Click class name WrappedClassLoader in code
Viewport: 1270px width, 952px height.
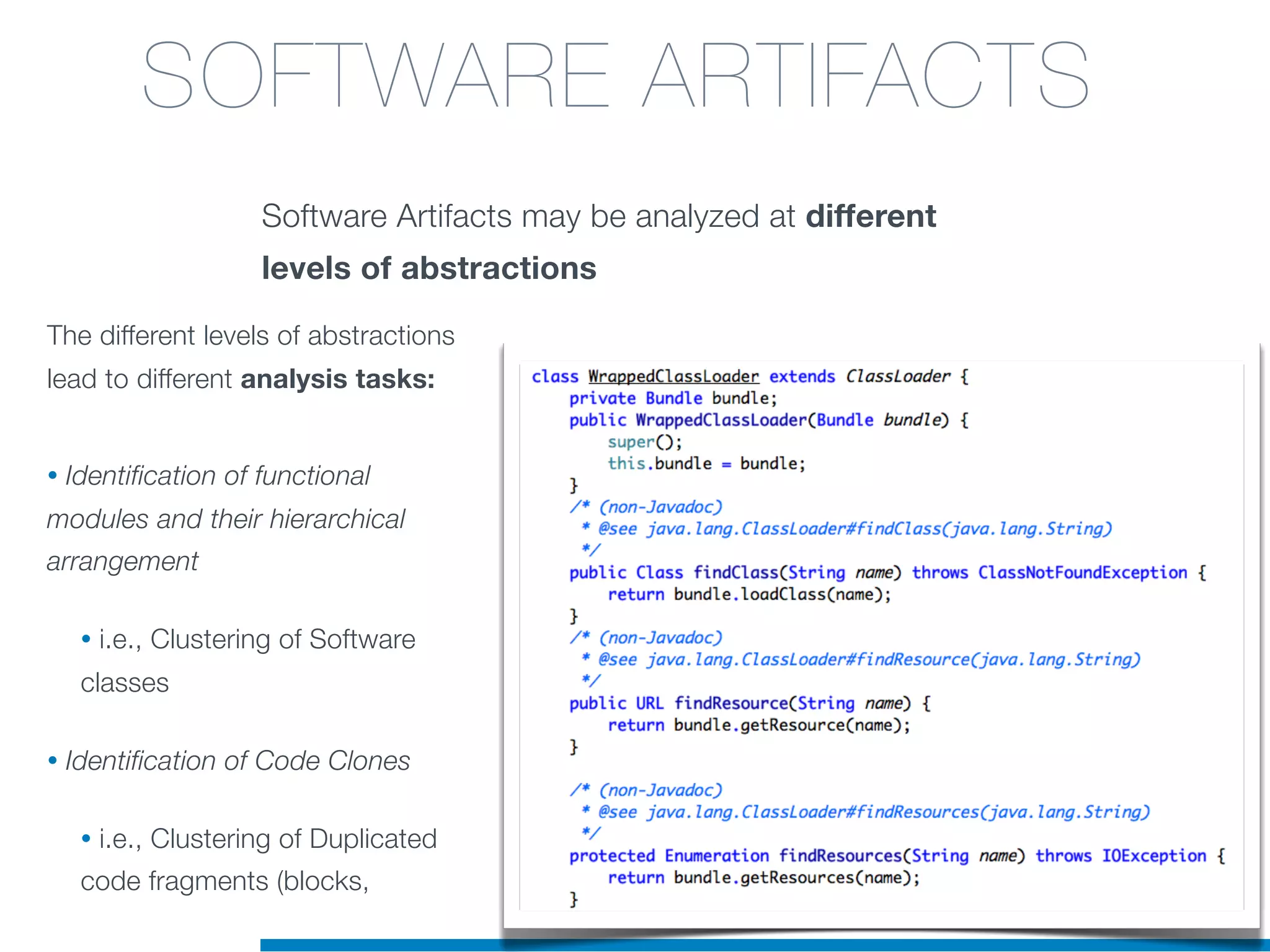click(x=673, y=376)
